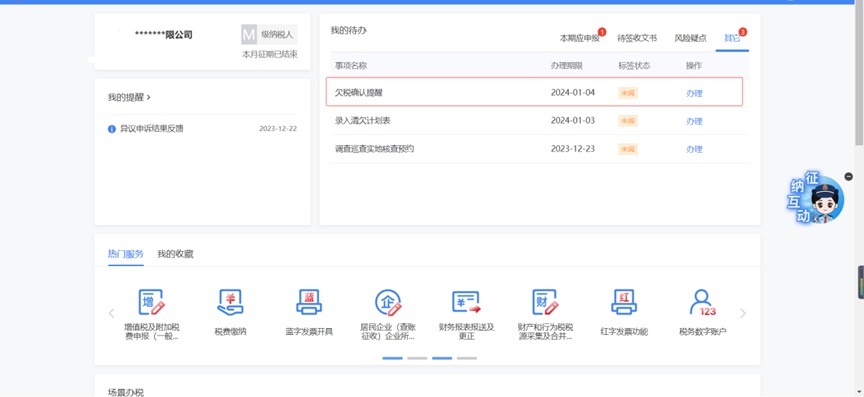The width and height of the screenshot is (864, 397).
Task: Click the 未阅 tag on 欠税确认提醒 row
Action: point(628,93)
